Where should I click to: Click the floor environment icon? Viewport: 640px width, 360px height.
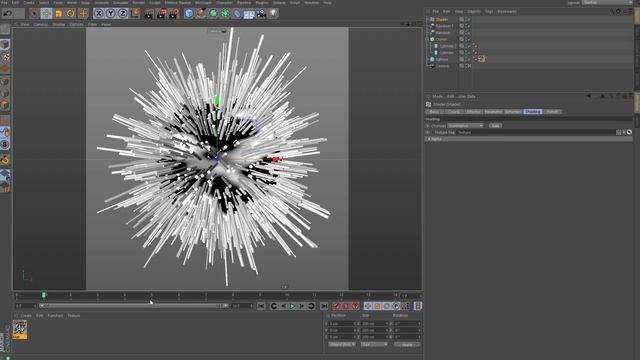[249, 14]
